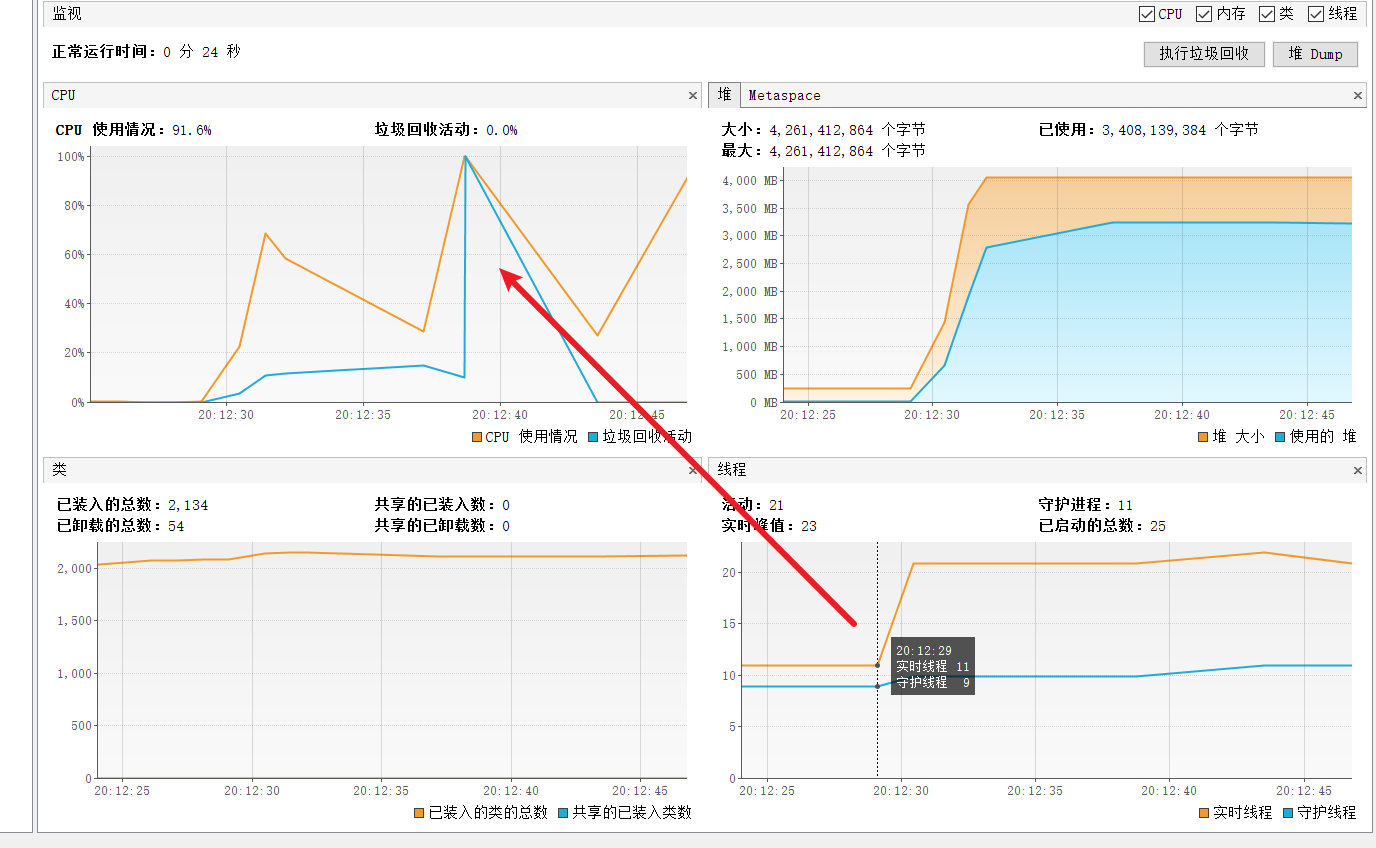Select the 堆 tab
1376x848 pixels.
coord(724,96)
